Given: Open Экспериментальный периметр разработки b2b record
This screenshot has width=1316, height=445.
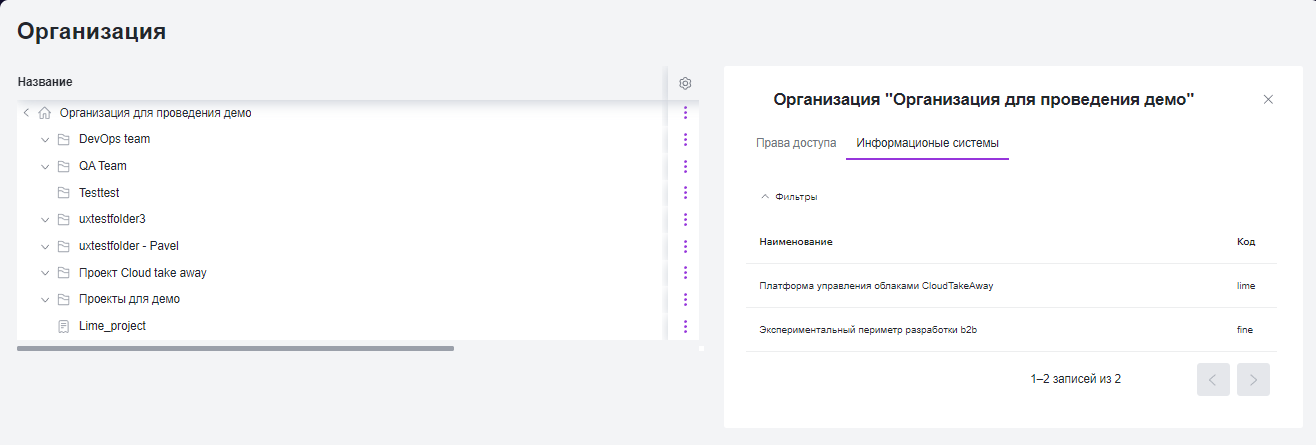Looking at the screenshot, I should pyautogui.click(x=867, y=330).
